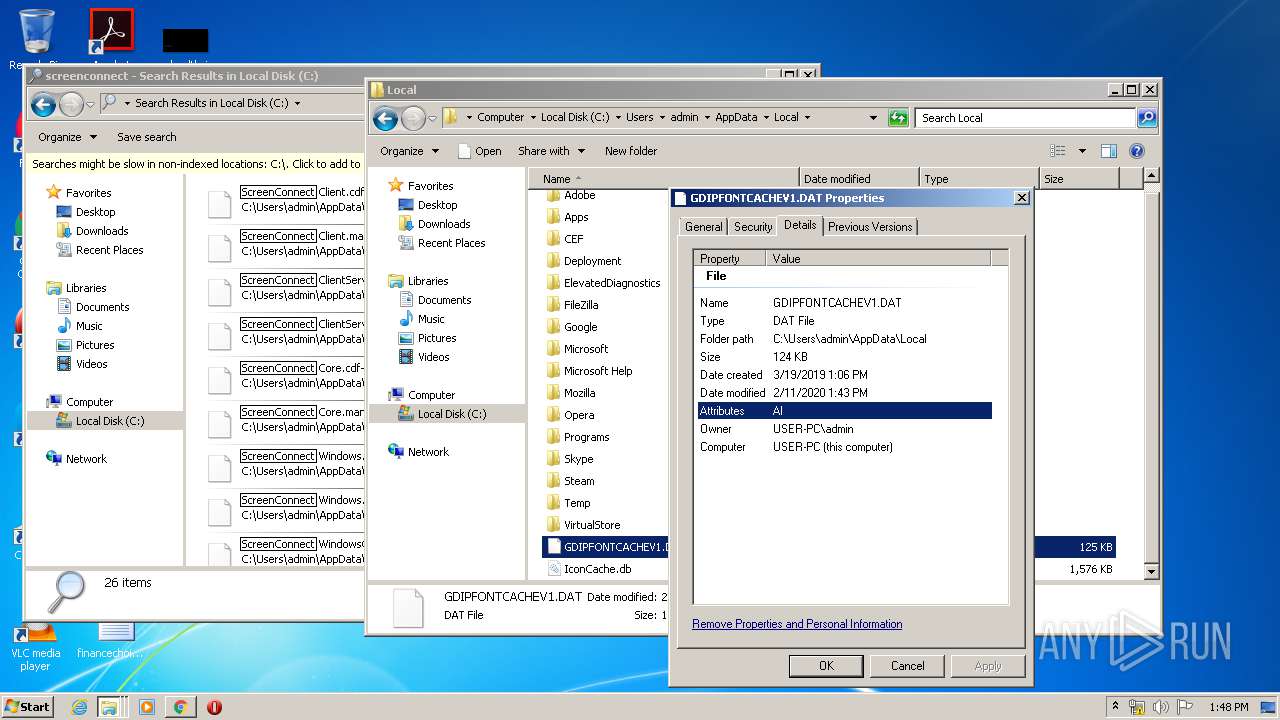This screenshot has width=1280, height=720.
Task: Click New folder in Local window
Action: click(x=631, y=151)
